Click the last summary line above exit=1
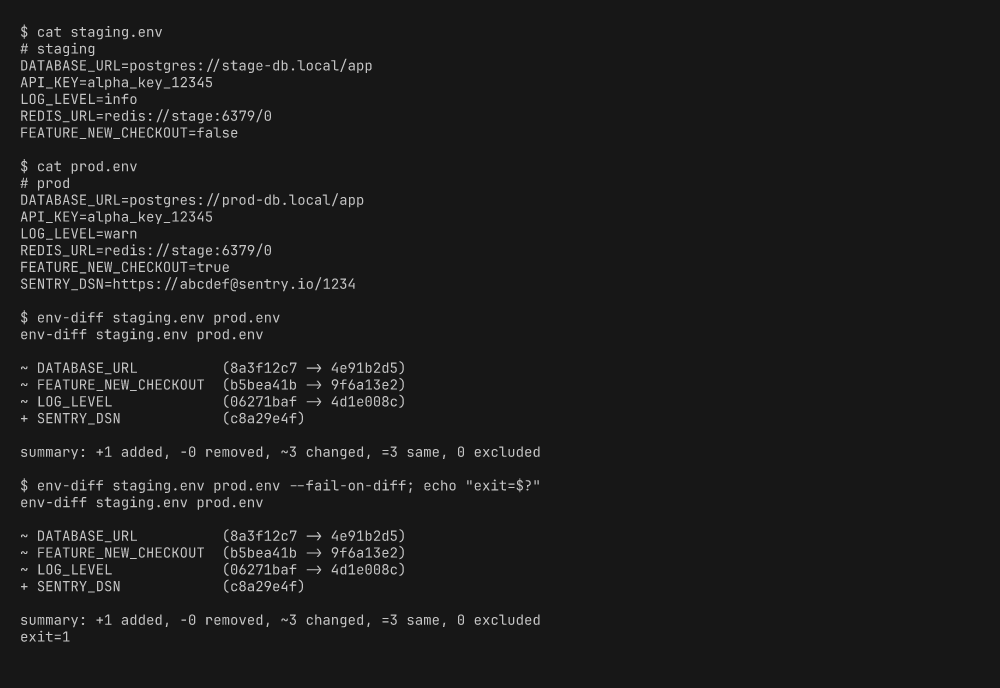This screenshot has width=1000, height=688. (280, 621)
